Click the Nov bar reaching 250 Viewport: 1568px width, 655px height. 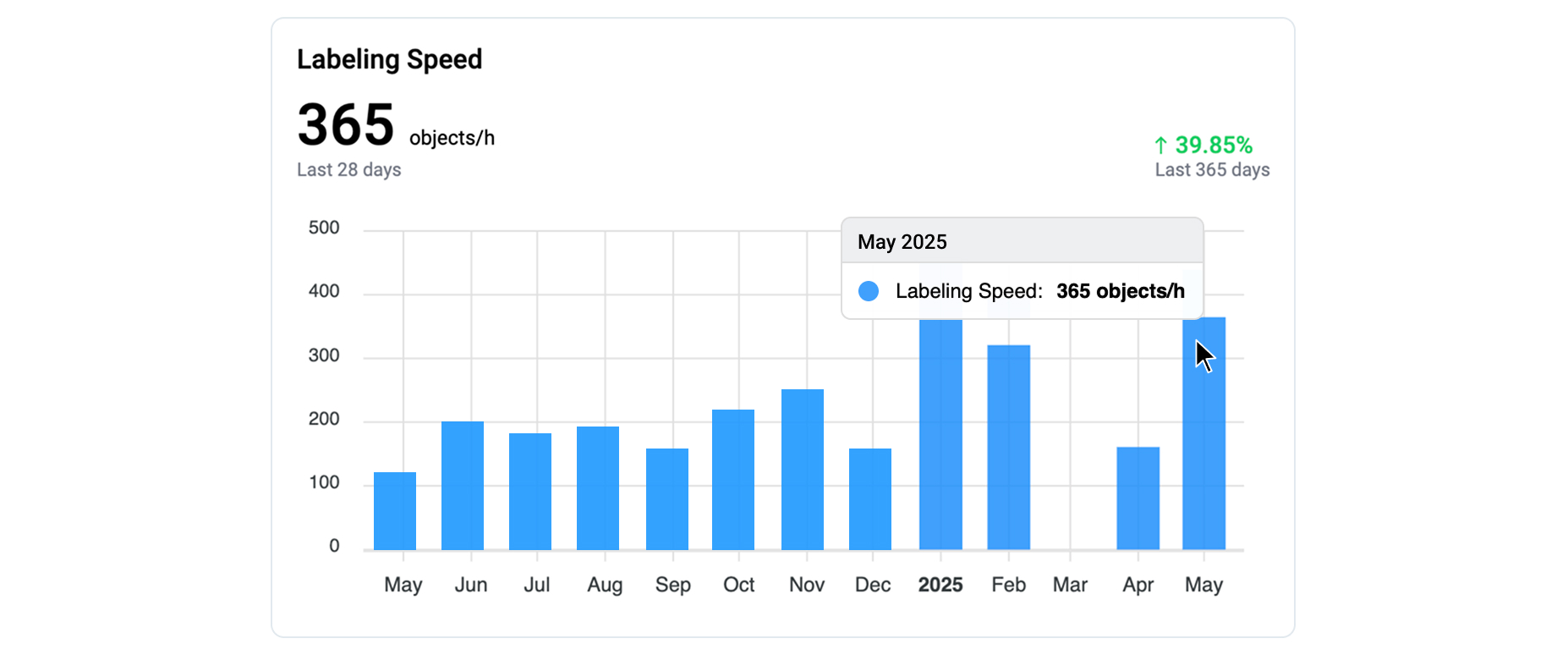[803, 470]
